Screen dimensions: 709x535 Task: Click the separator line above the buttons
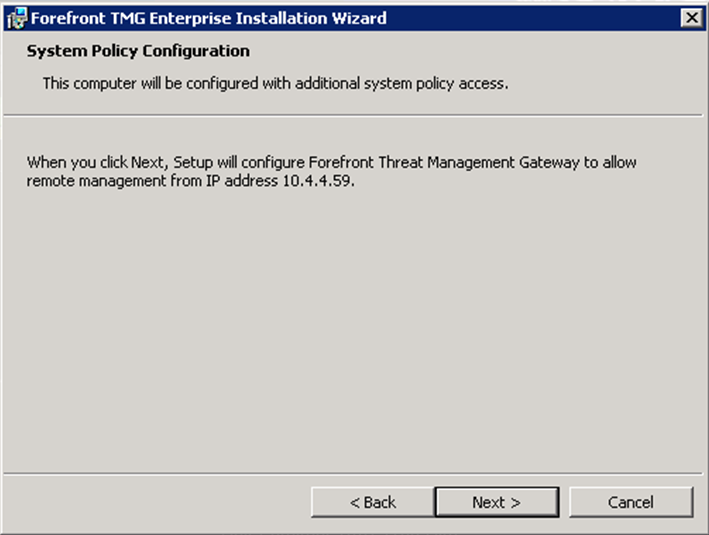click(x=354, y=472)
